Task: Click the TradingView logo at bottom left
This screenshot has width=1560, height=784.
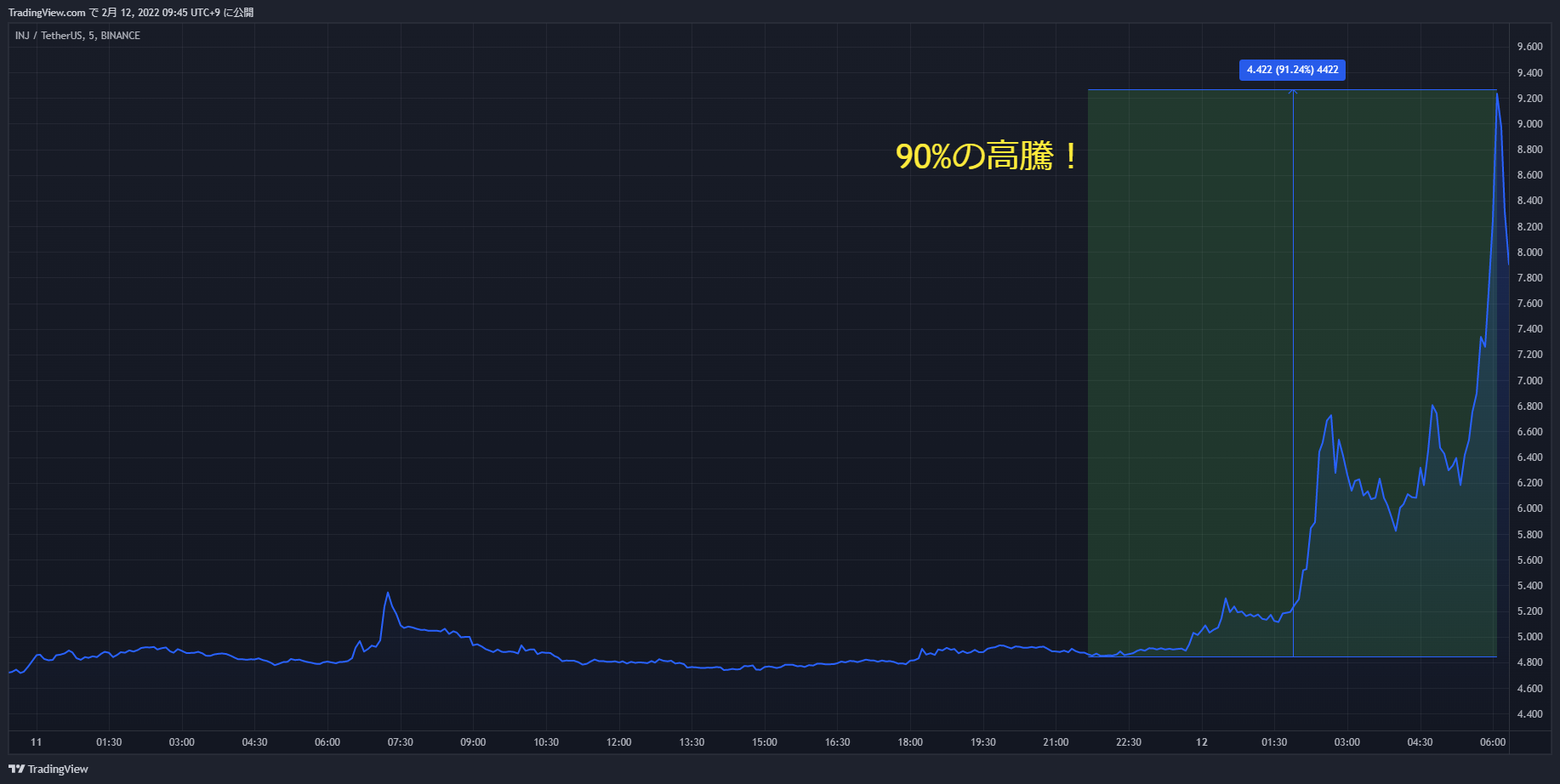Action: pos(48,769)
